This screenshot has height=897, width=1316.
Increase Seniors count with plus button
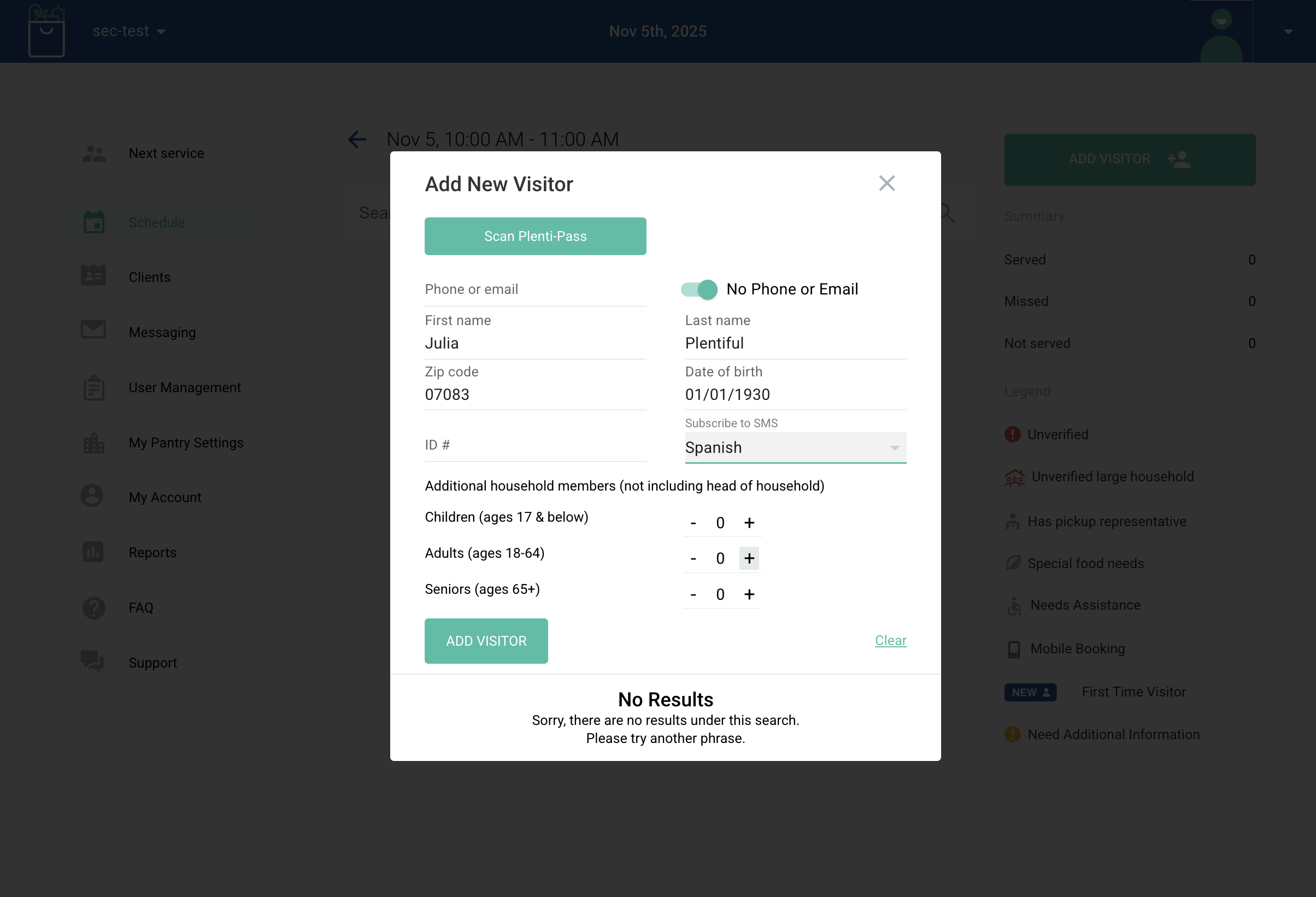pos(749,594)
